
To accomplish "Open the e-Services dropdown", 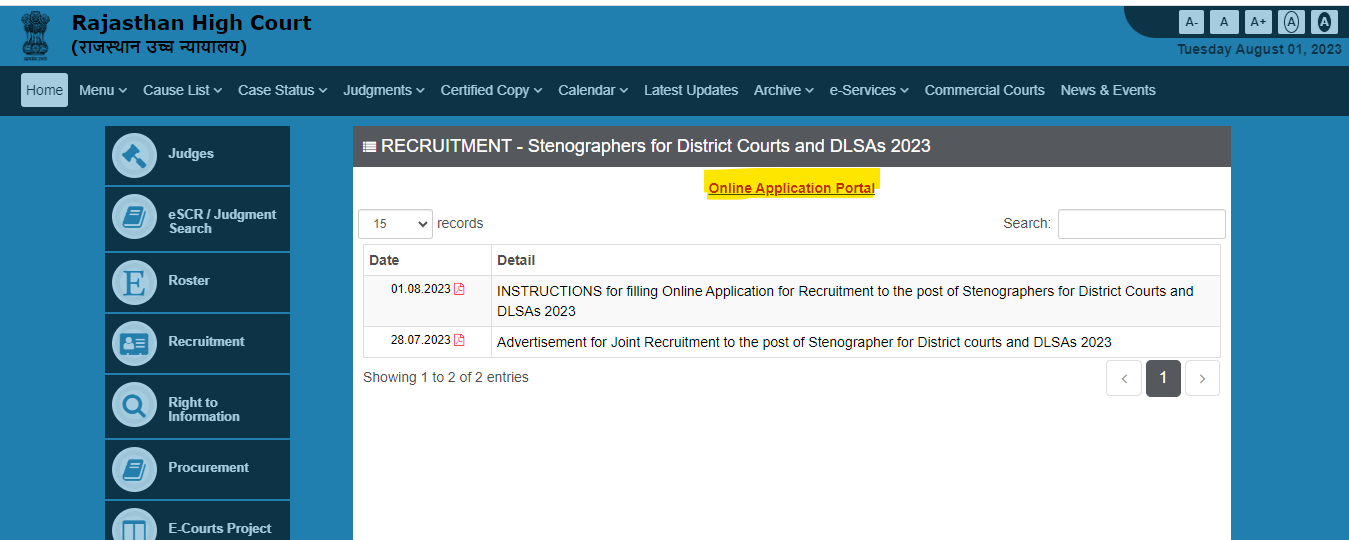I will pyautogui.click(x=869, y=90).
